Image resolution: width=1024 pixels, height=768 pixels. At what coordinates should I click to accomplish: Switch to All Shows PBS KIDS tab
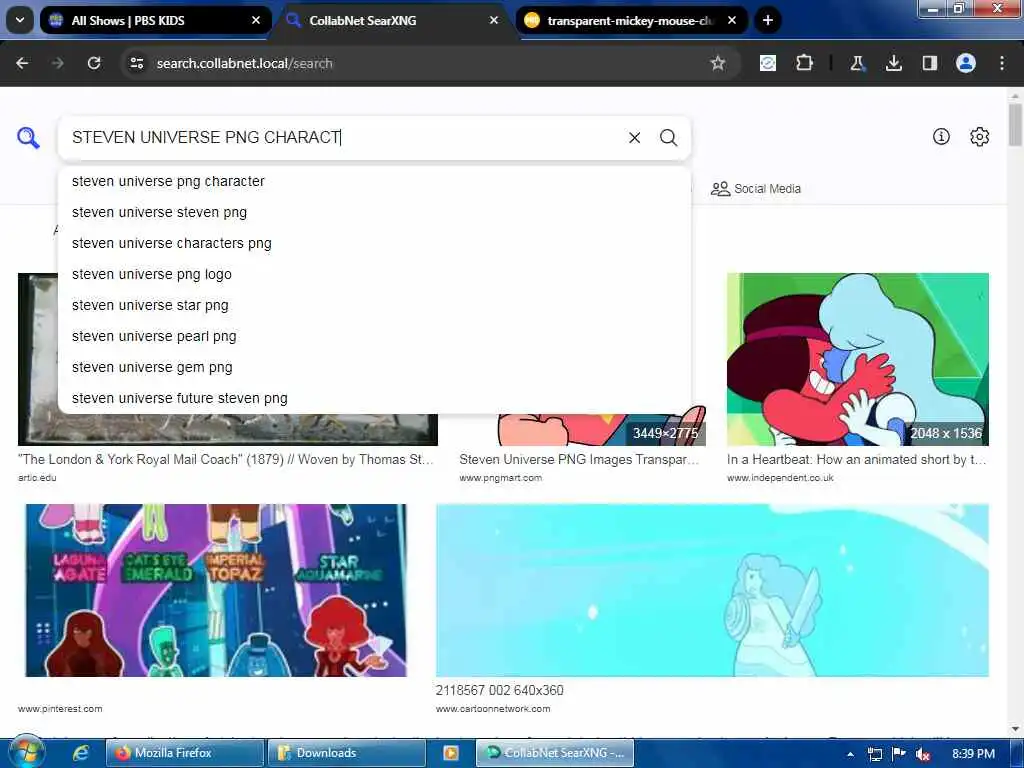click(155, 20)
